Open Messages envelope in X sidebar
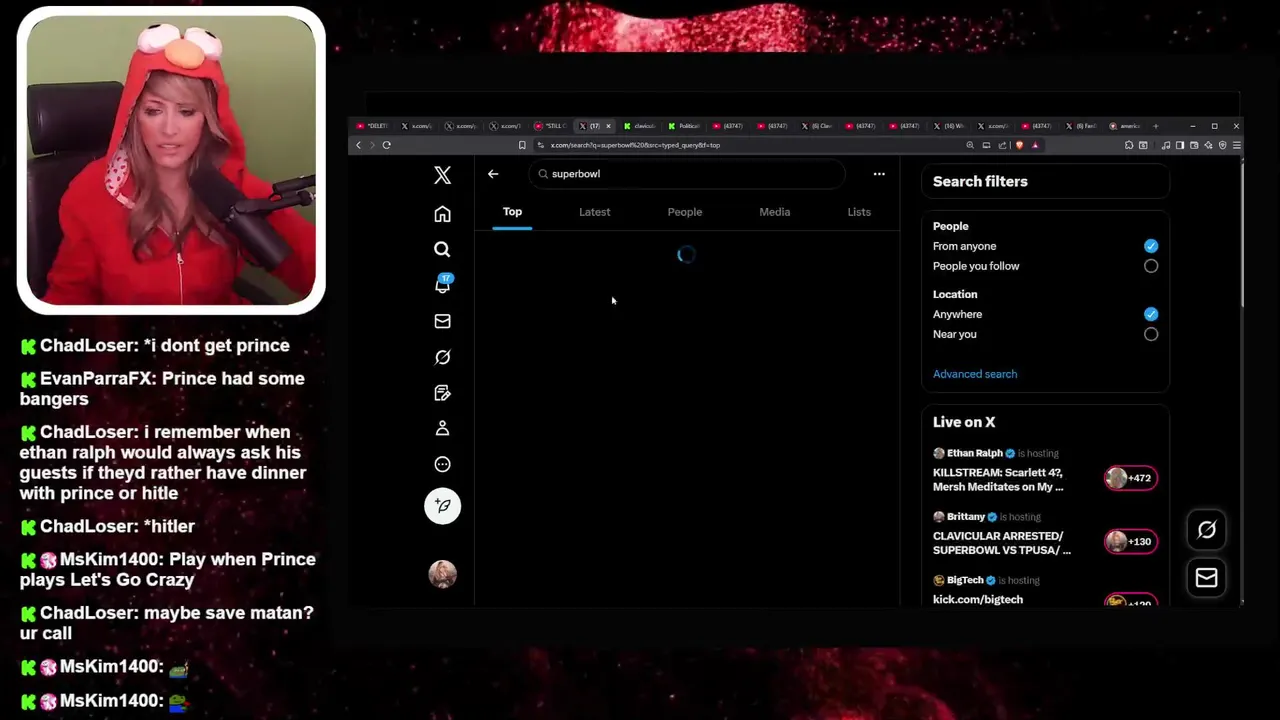 click(442, 321)
